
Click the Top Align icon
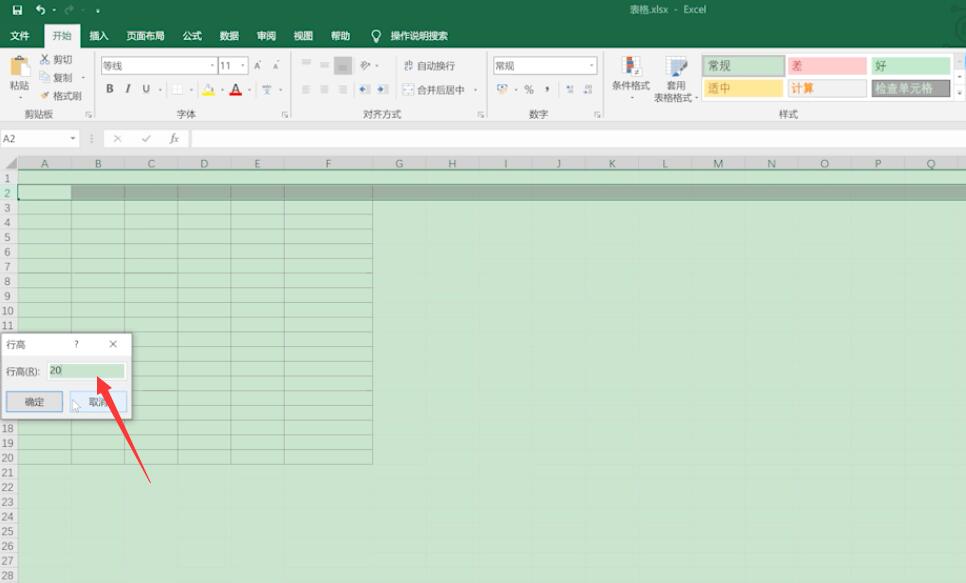pyautogui.click(x=306, y=65)
